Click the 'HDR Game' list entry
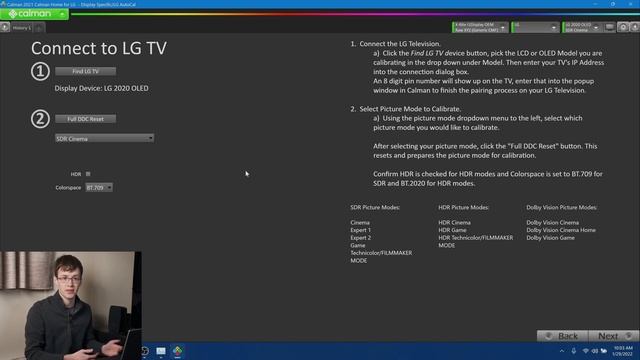The width and height of the screenshot is (640, 360). tap(452, 230)
